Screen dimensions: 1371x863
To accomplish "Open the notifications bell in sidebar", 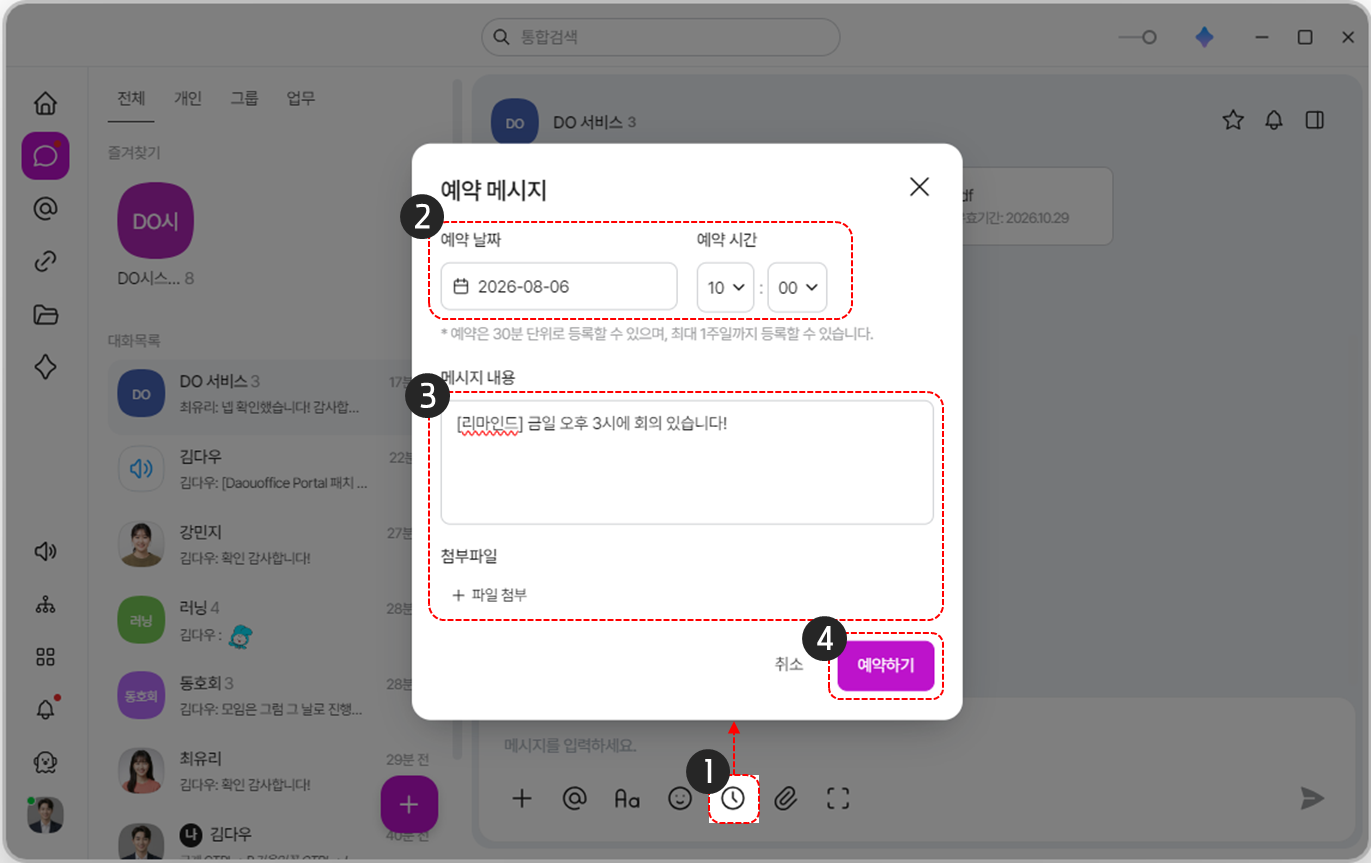I will point(45,709).
